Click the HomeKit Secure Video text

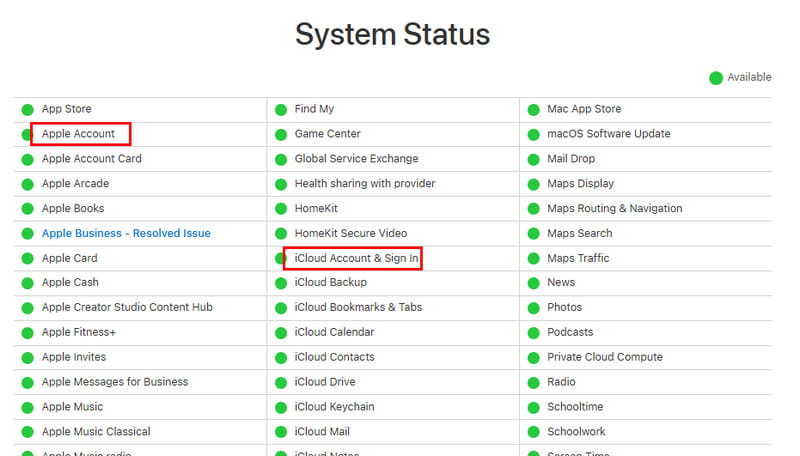[x=351, y=233]
